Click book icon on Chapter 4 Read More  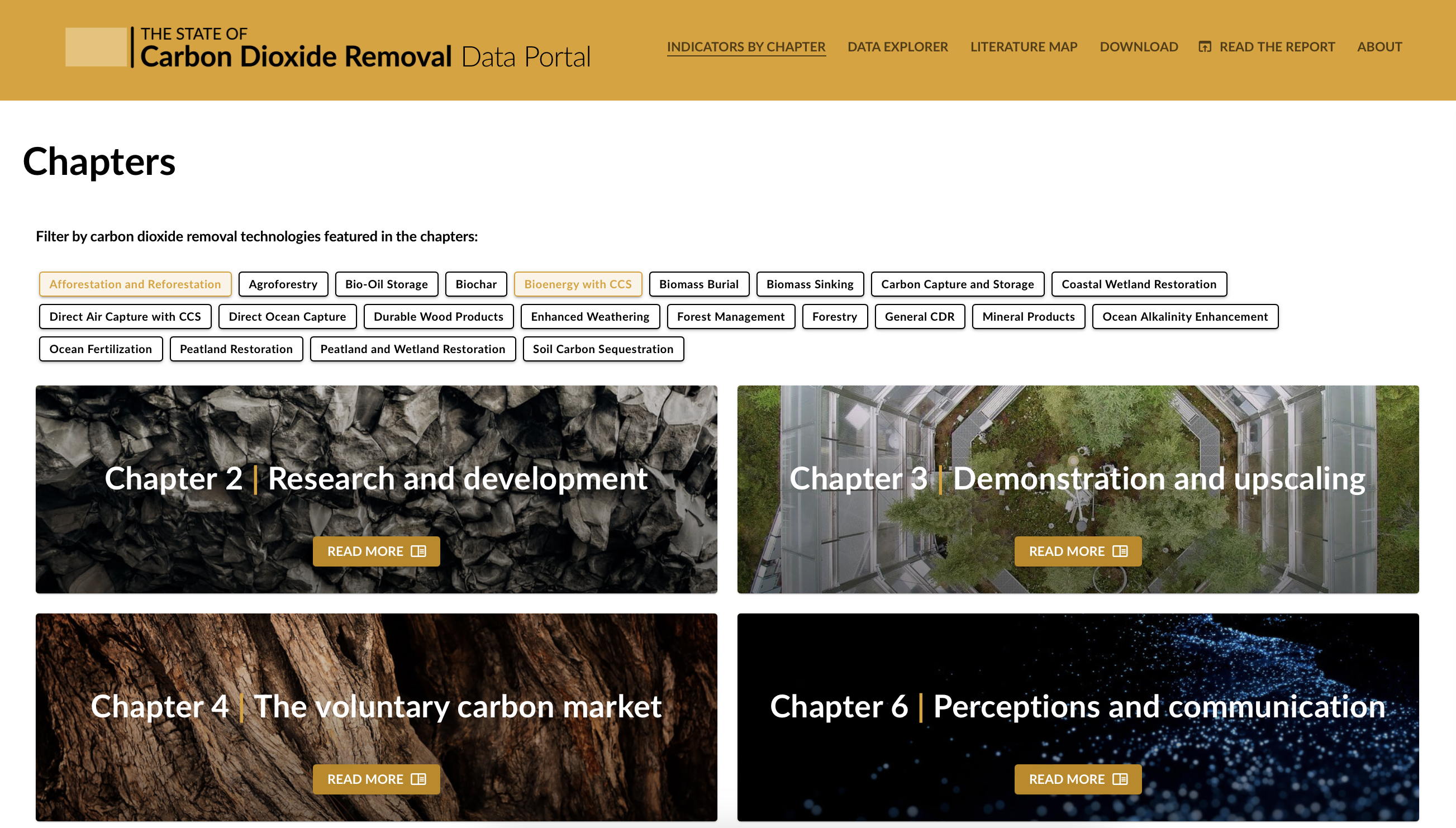[x=418, y=779]
